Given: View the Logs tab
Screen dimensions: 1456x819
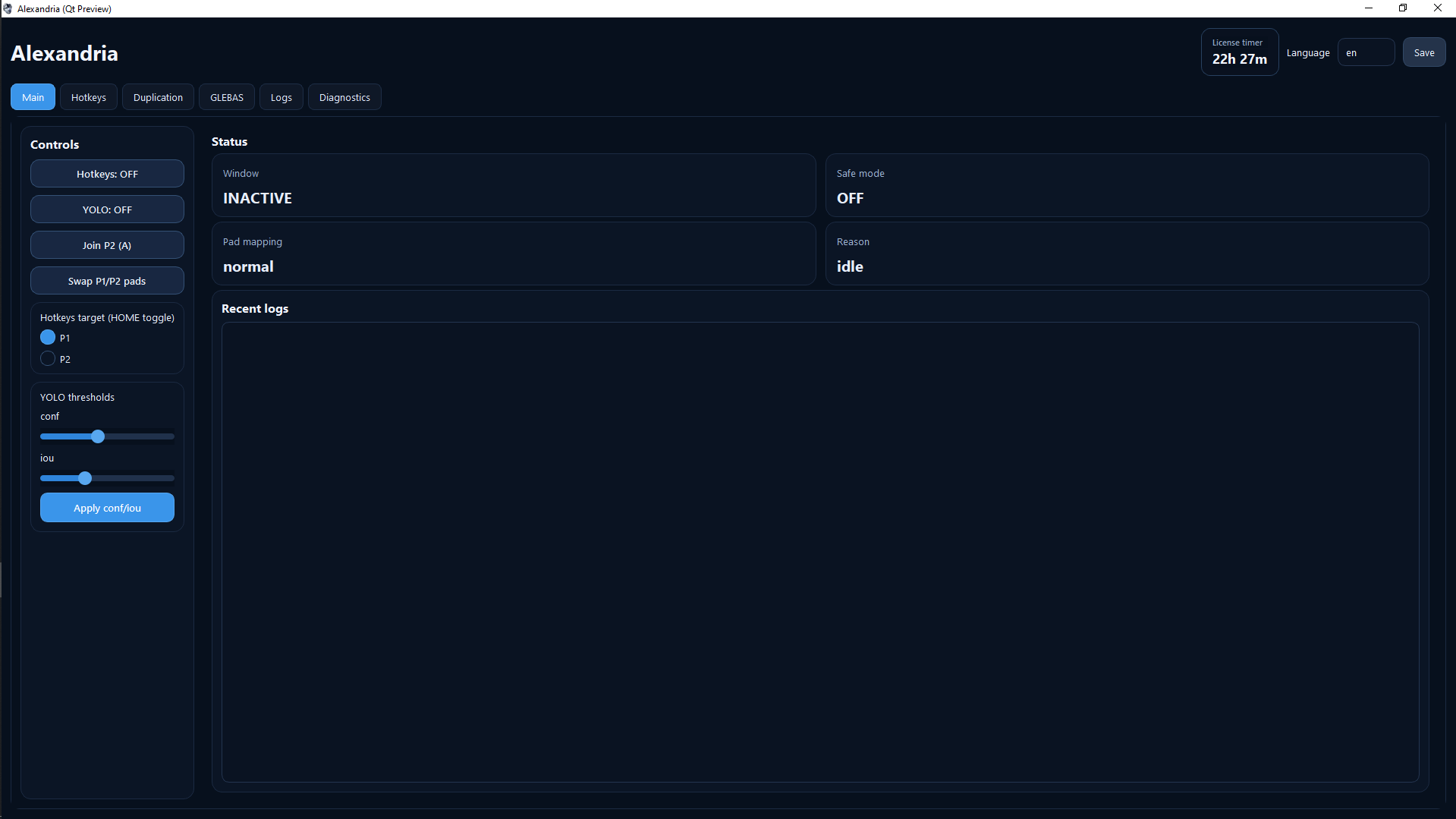Looking at the screenshot, I should 281,97.
